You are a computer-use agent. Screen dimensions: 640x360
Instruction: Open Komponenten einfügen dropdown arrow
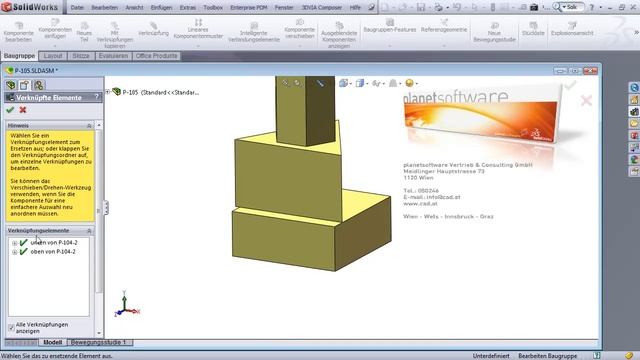coord(55,46)
